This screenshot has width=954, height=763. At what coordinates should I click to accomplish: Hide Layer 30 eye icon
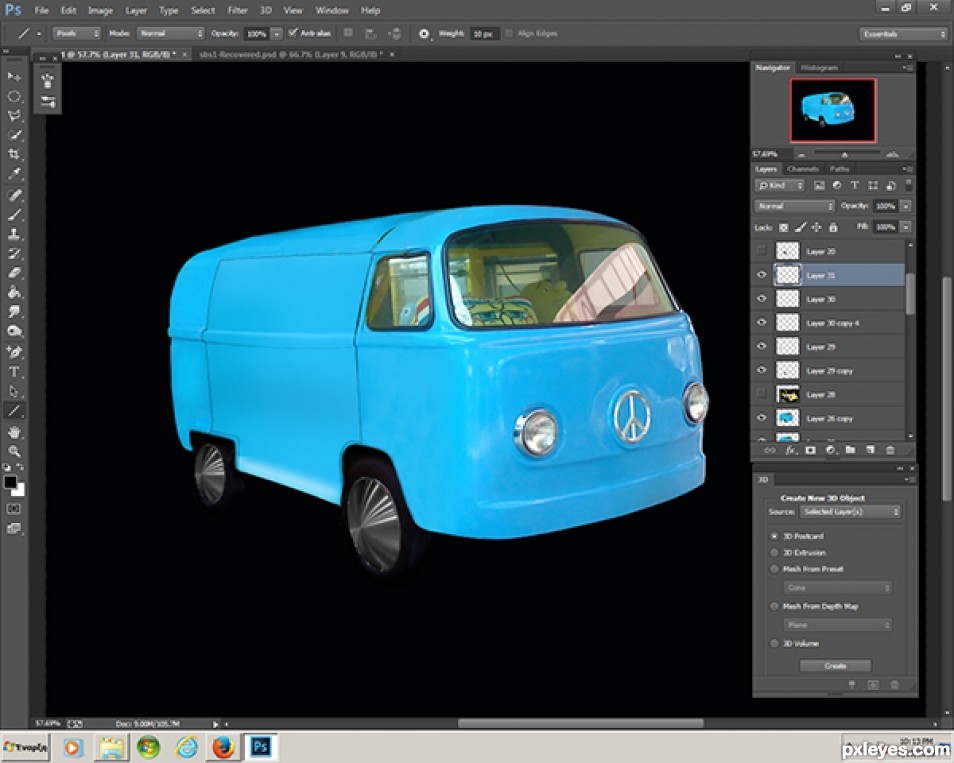tap(761, 299)
